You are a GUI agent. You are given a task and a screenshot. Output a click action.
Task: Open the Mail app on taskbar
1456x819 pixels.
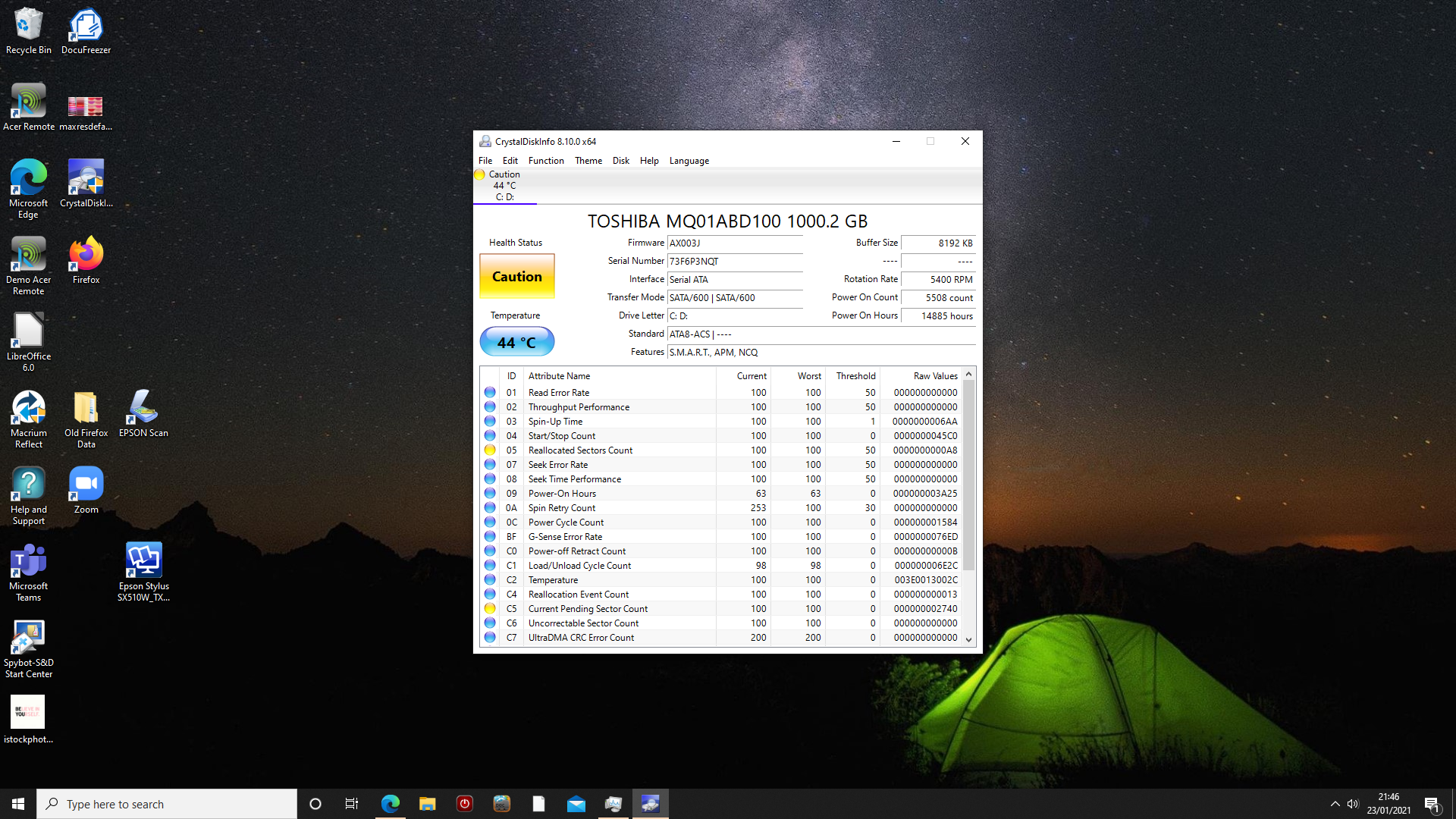click(576, 804)
